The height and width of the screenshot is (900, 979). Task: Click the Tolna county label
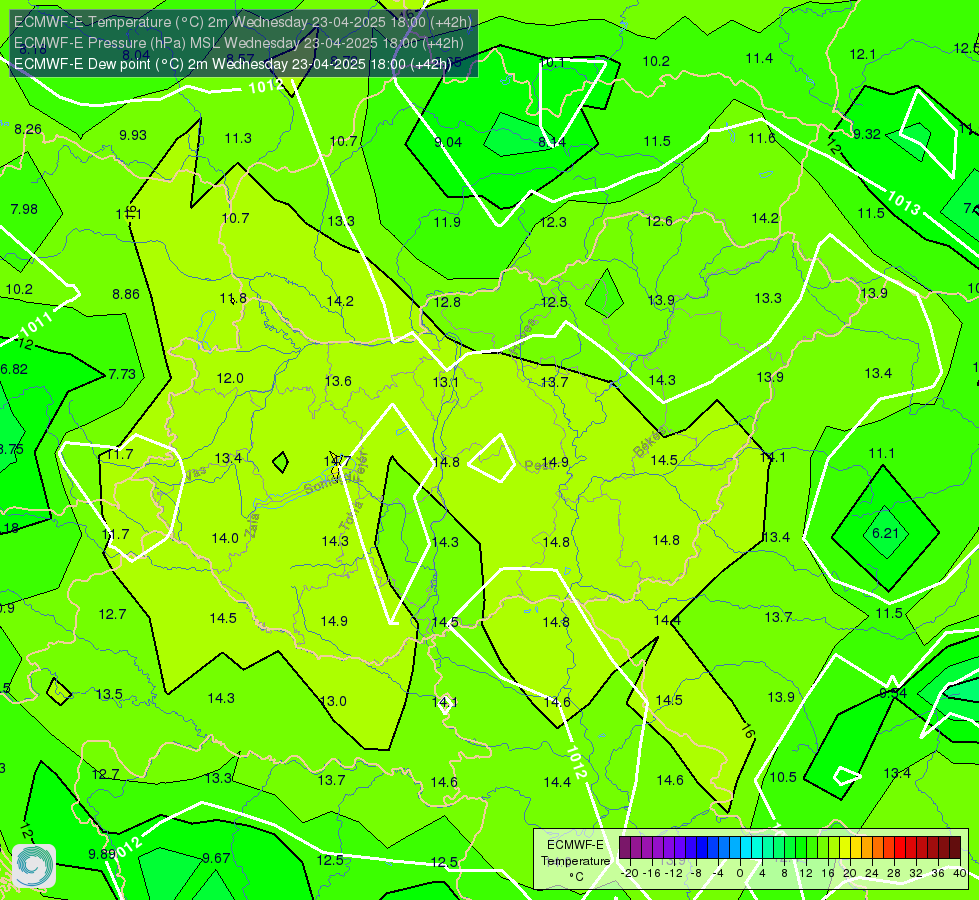[351, 516]
